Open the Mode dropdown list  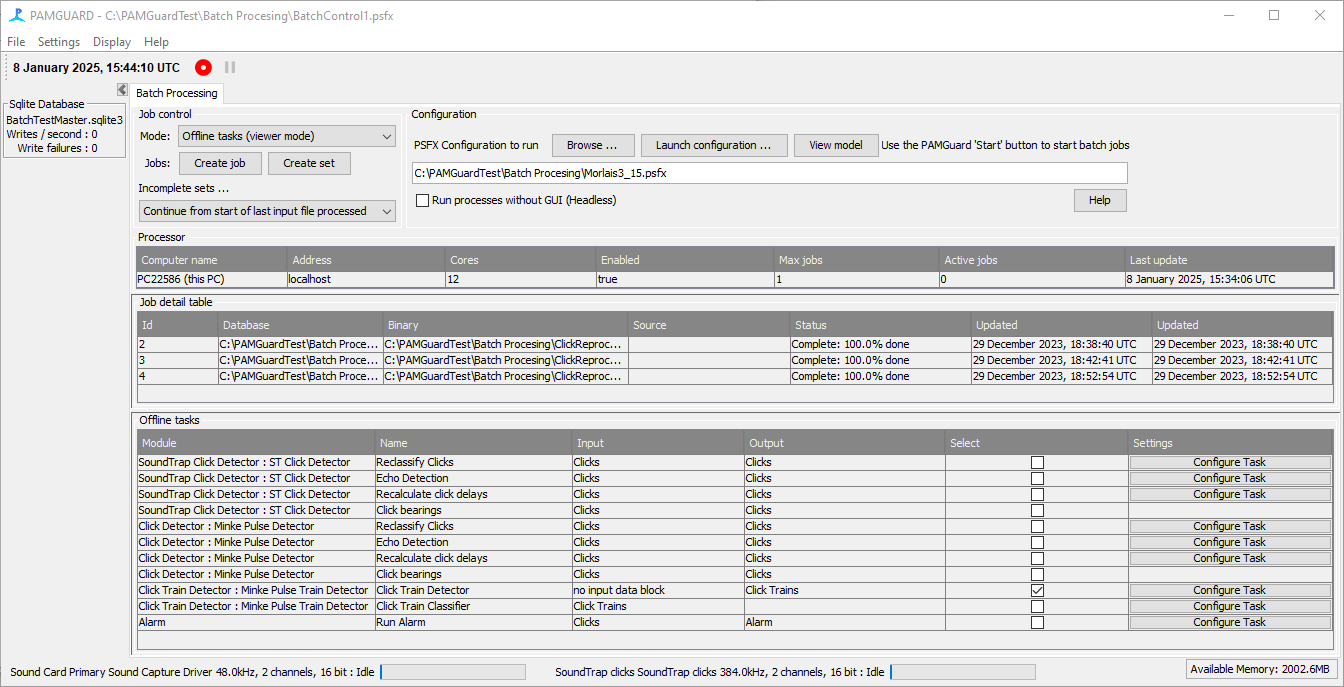287,136
